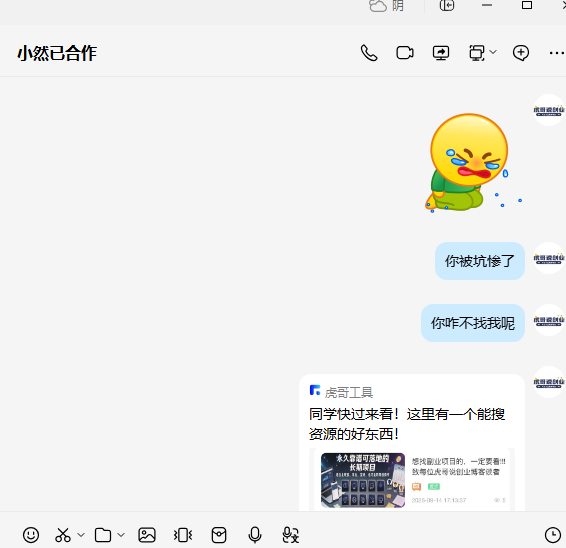
Task: Record a voice message with the microphone
Action: (x=255, y=535)
